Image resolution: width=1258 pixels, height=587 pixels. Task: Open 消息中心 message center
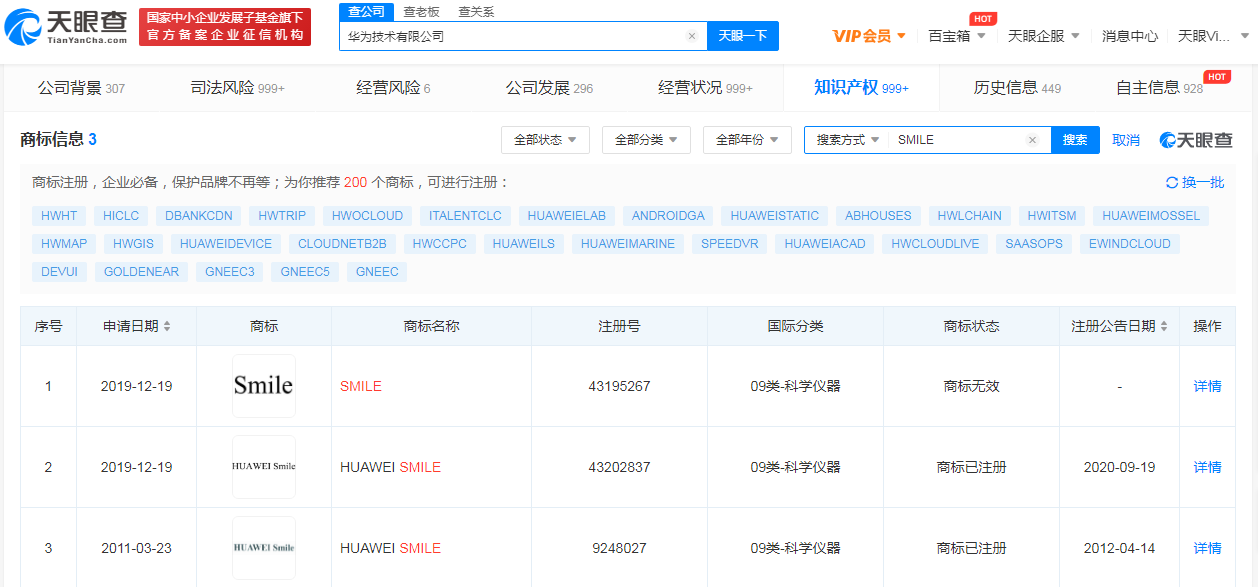[x=1130, y=36]
